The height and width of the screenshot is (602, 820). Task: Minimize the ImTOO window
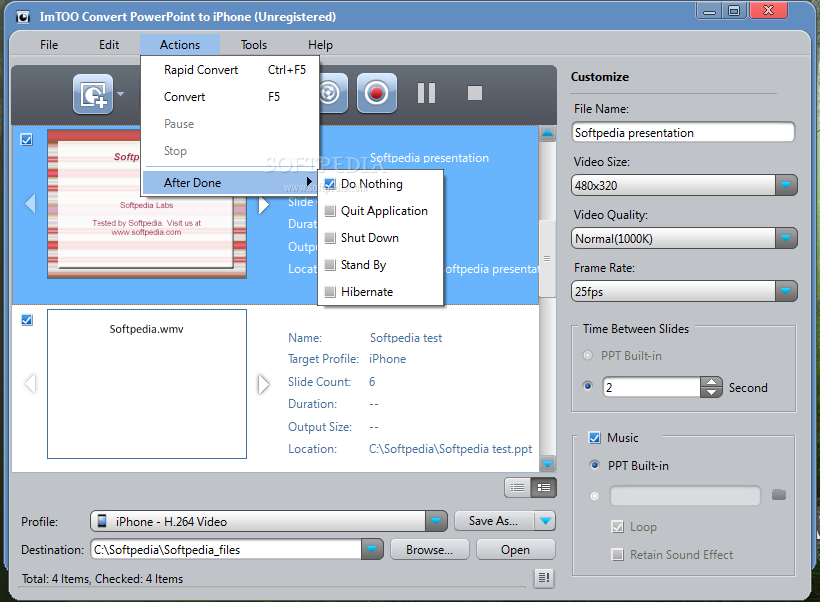click(710, 11)
